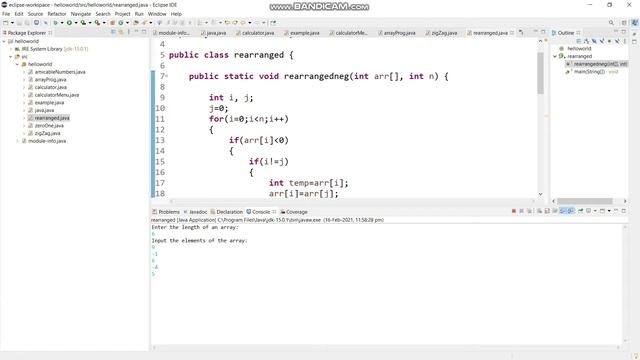Click Remove Launch console icon
This screenshot has width=640, height=360.
pos(522,211)
